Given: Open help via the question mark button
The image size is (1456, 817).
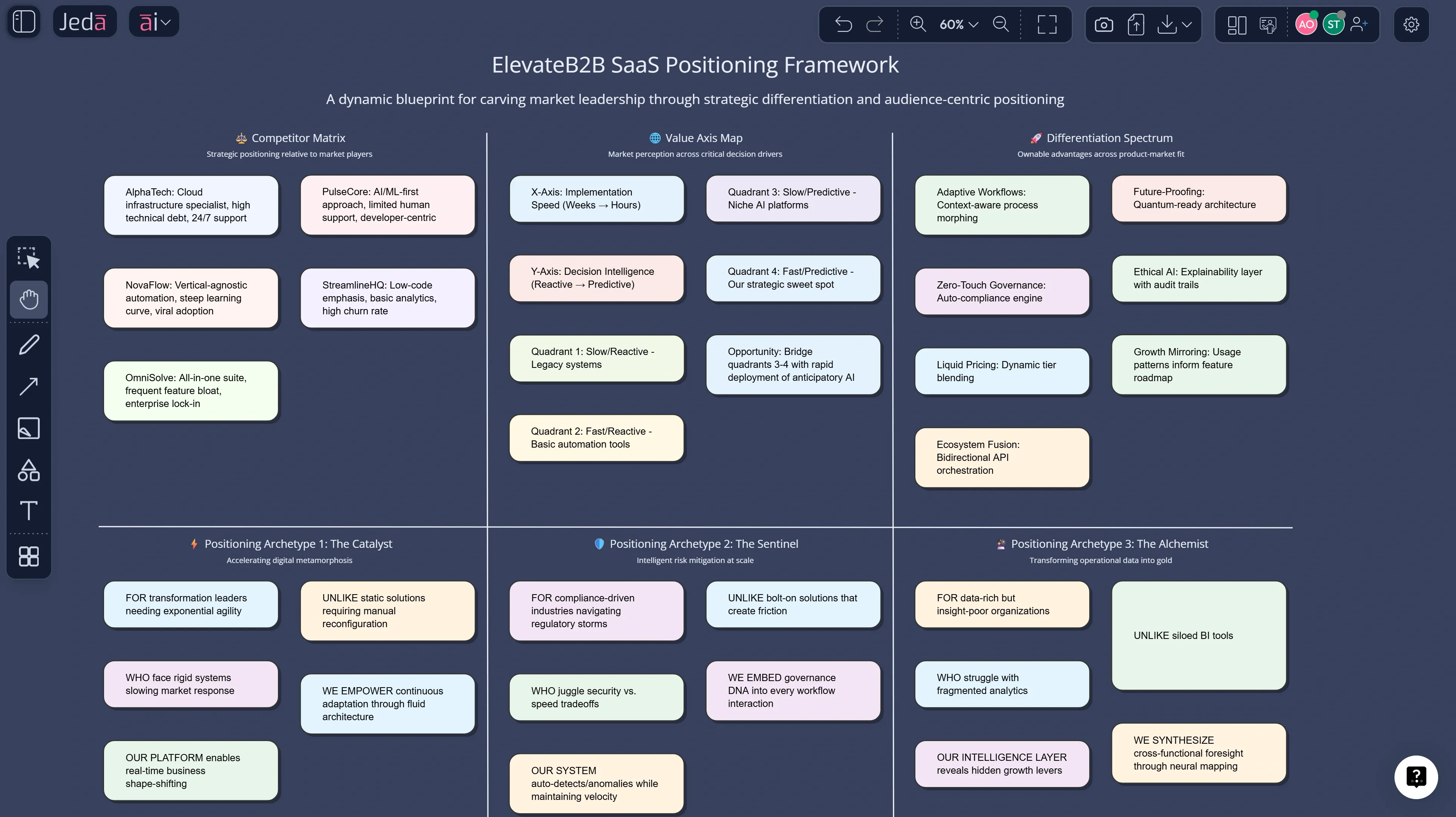Looking at the screenshot, I should click(x=1417, y=776).
